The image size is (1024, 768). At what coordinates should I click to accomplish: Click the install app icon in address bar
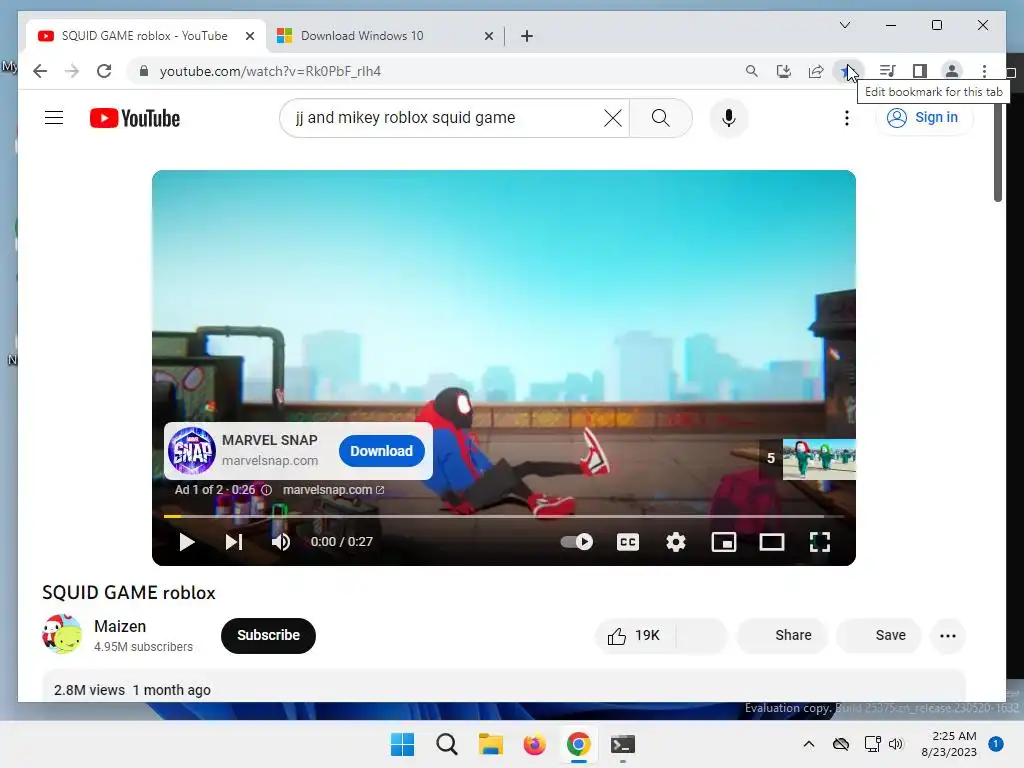784,71
